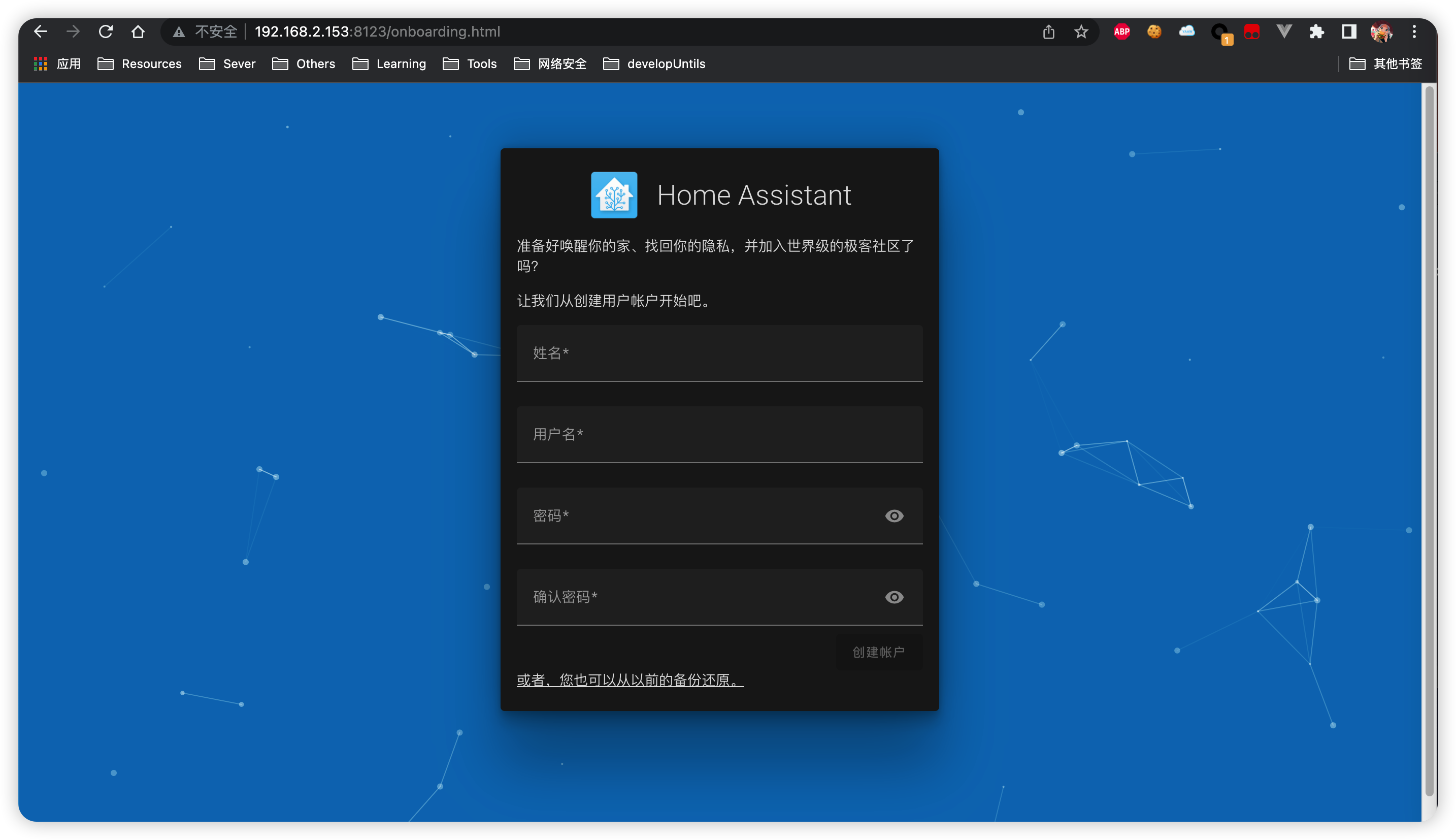
Task: Click the cookie manager extension icon
Action: coord(1155,31)
